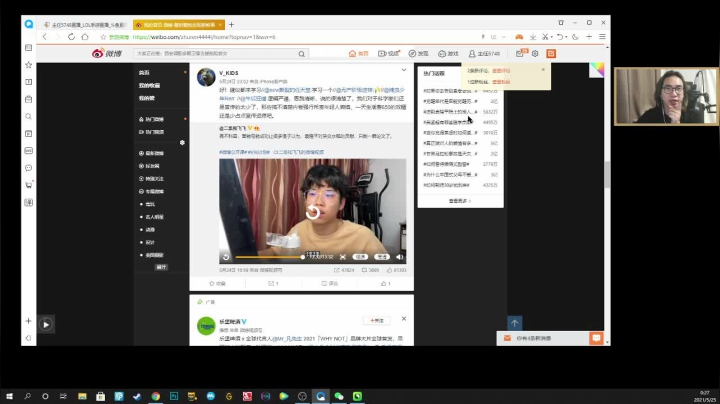
Task: Click the Weibo search magnifier button
Action: pyautogui.click(x=301, y=54)
